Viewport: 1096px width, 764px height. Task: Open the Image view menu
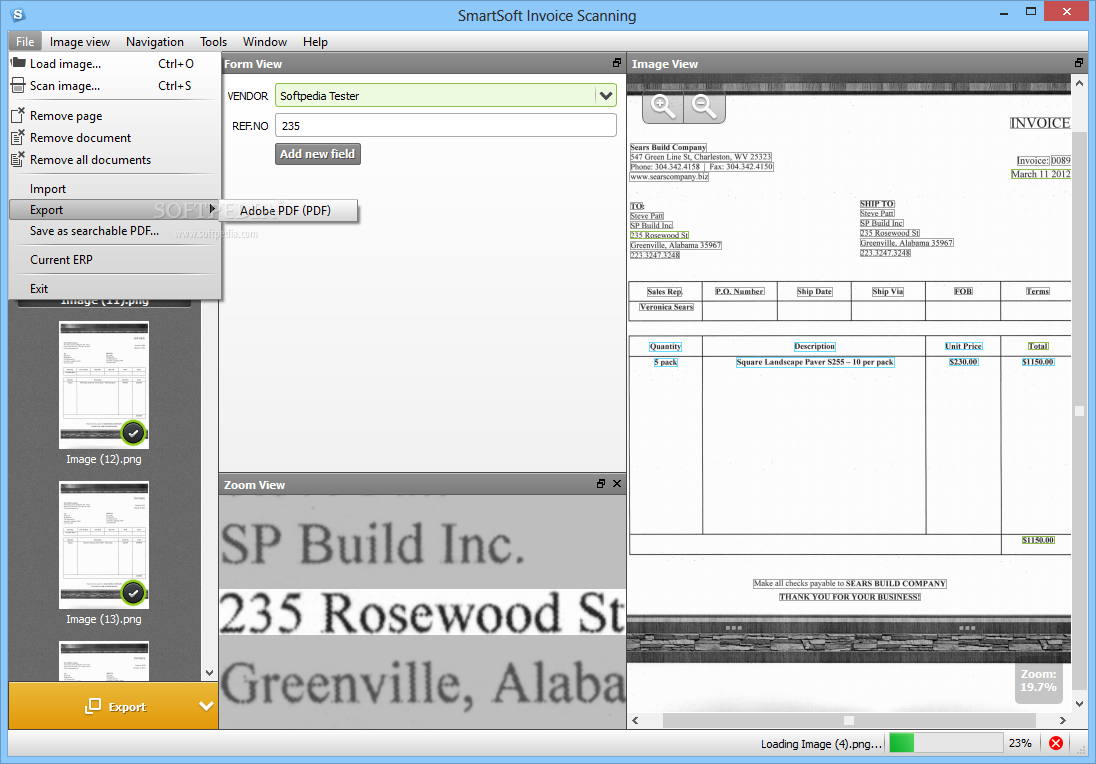coord(80,42)
